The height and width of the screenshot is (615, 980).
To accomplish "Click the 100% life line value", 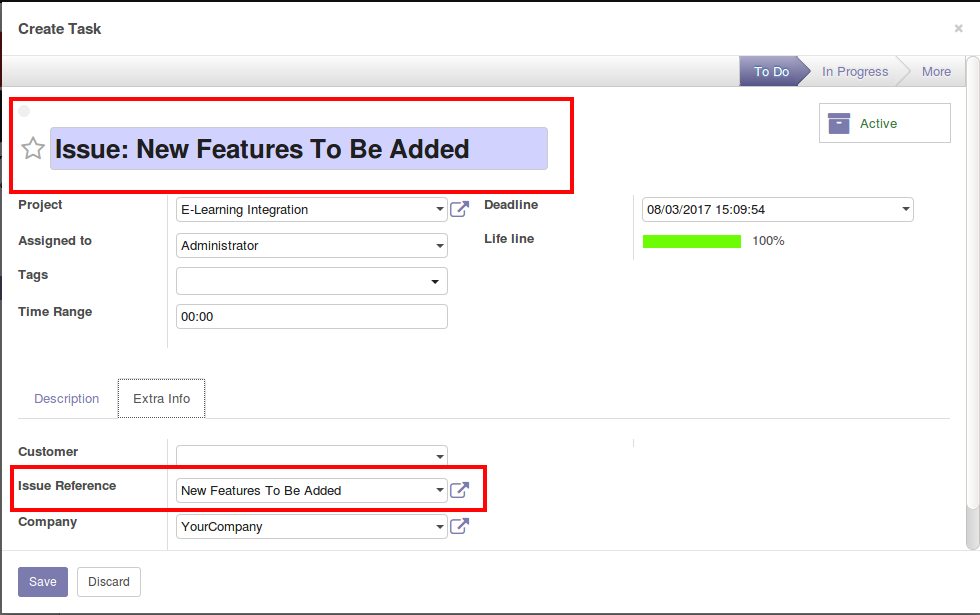I will pyautogui.click(x=768, y=241).
